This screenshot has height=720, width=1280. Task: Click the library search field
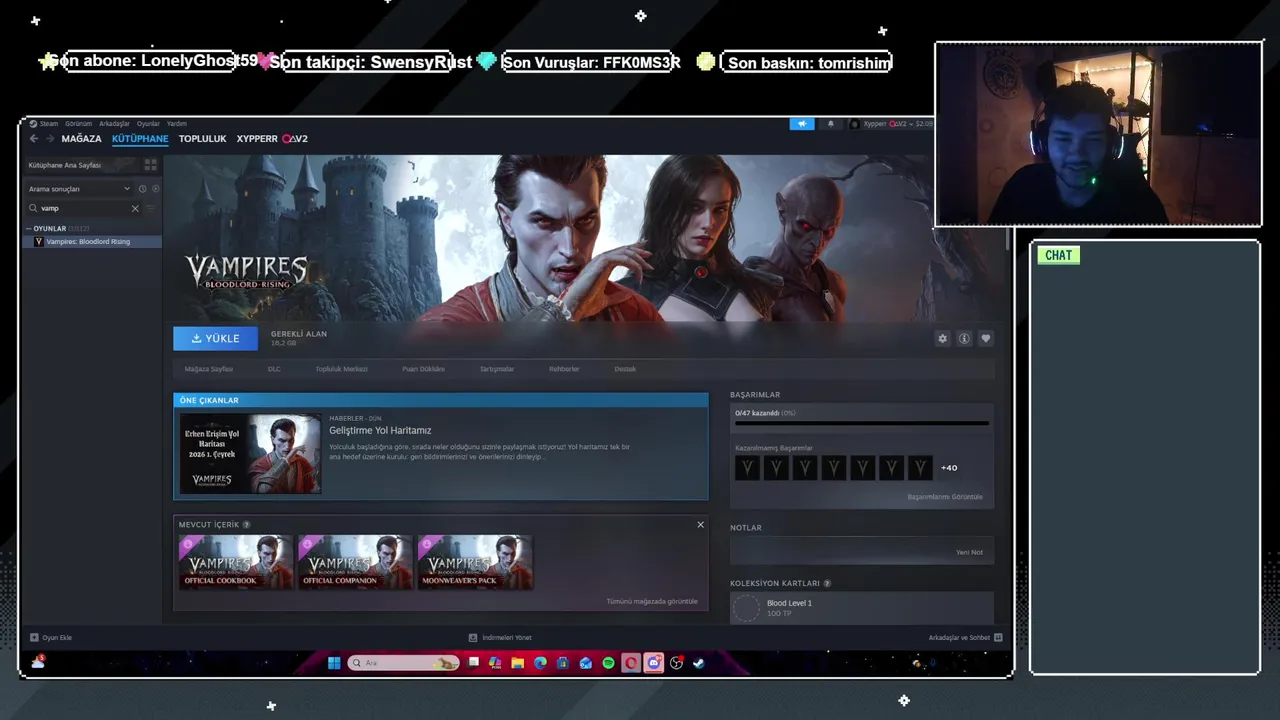click(x=84, y=208)
